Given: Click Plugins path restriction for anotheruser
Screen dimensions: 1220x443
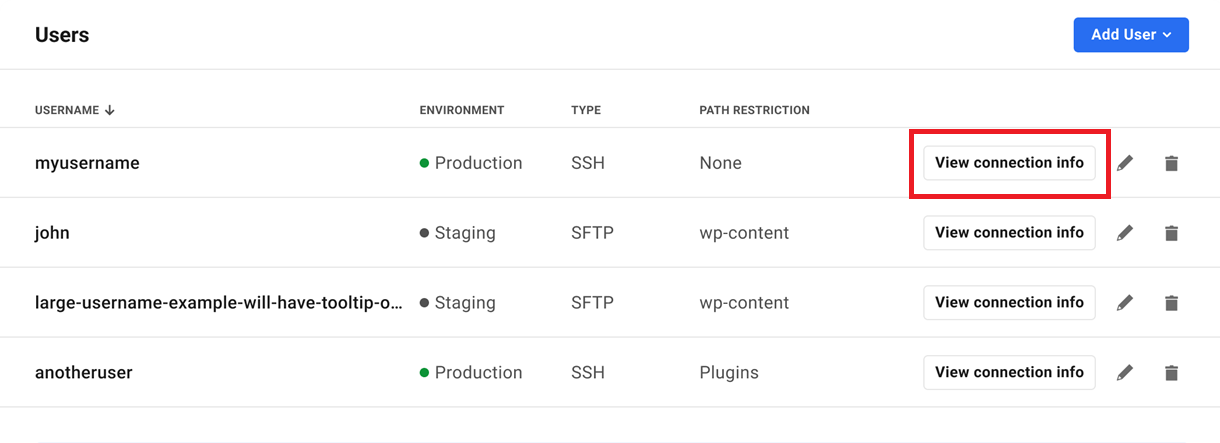Looking at the screenshot, I should tap(729, 372).
